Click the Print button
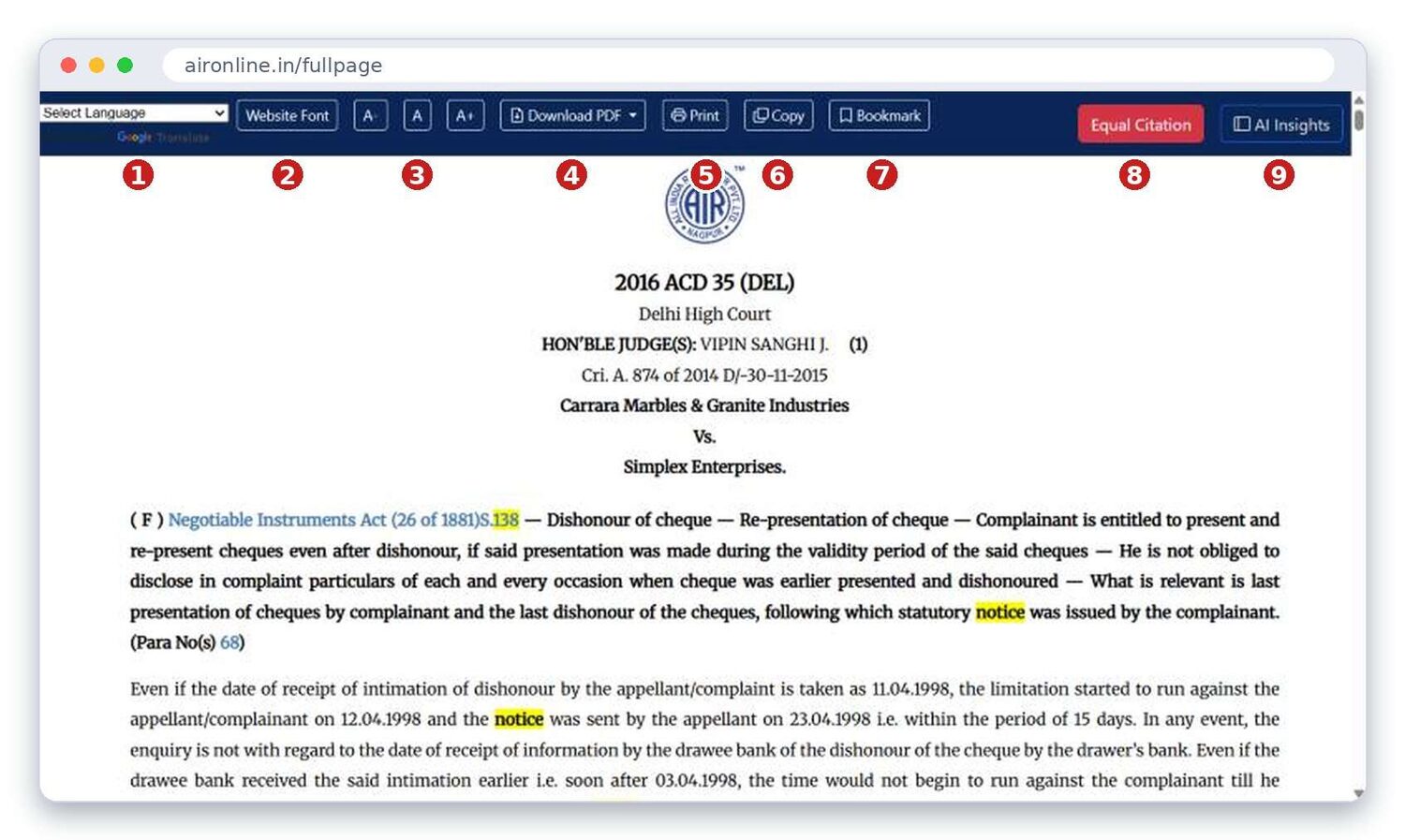1405x840 pixels. click(x=695, y=115)
